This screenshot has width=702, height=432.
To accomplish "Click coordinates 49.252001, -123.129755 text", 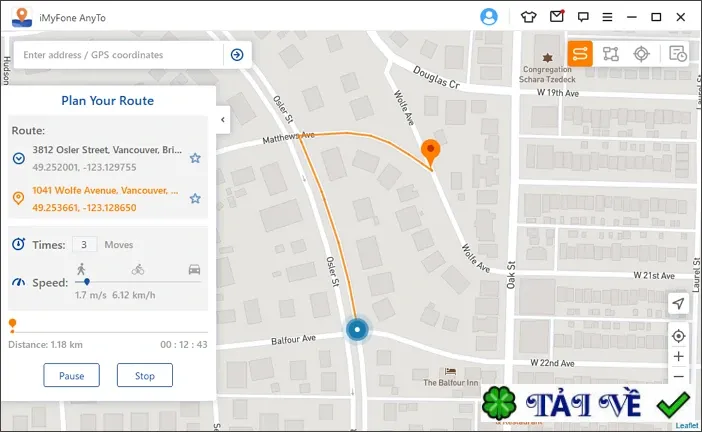I will (84, 167).
